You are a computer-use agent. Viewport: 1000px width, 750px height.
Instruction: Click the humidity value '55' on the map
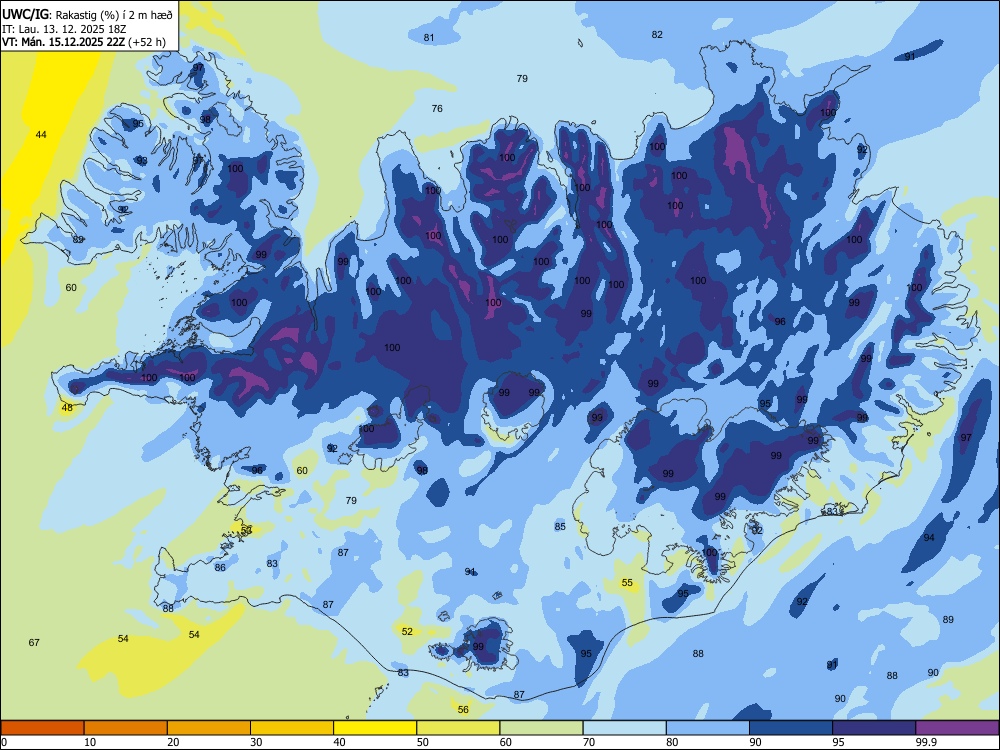click(x=628, y=582)
